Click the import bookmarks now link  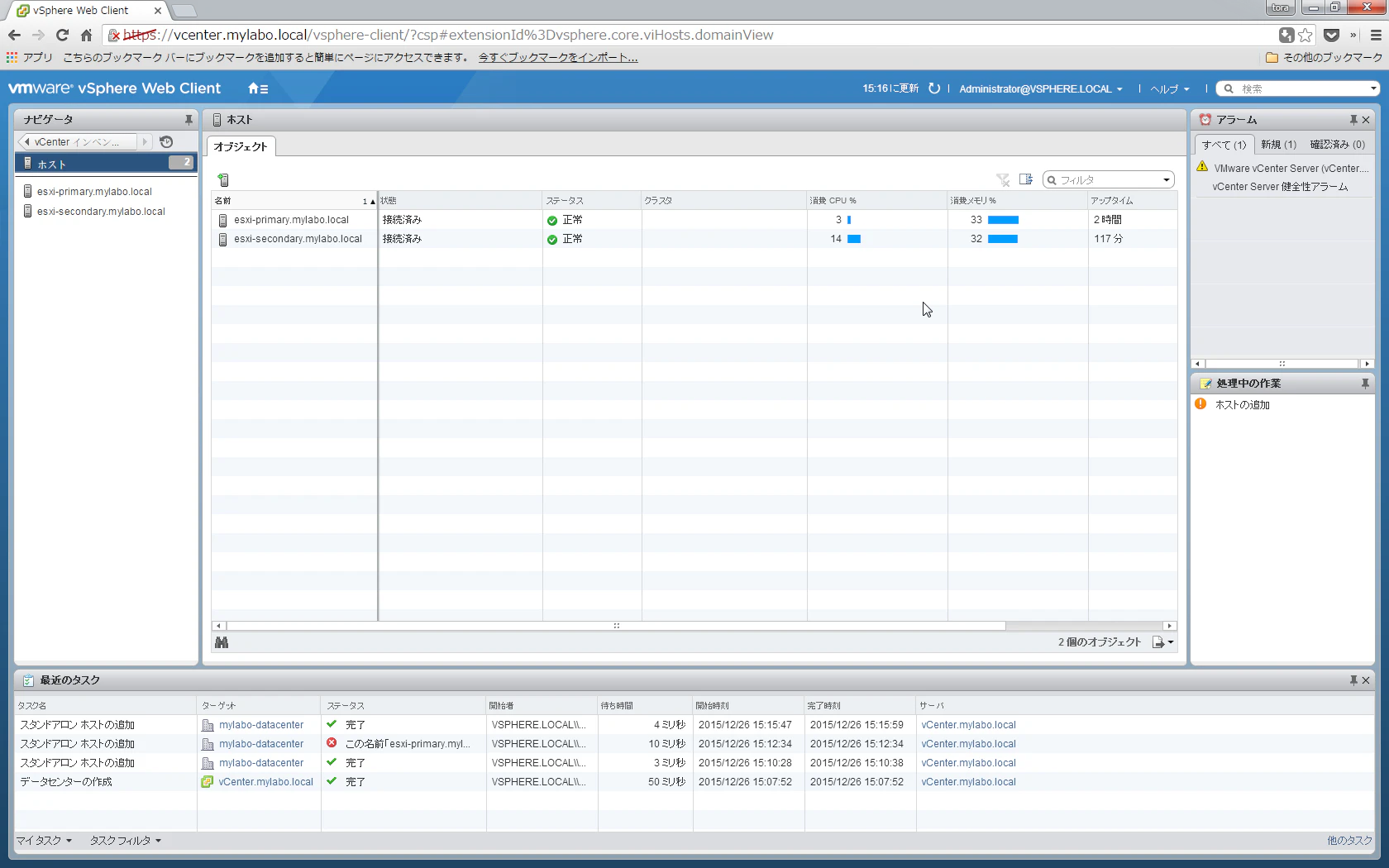coord(558,58)
